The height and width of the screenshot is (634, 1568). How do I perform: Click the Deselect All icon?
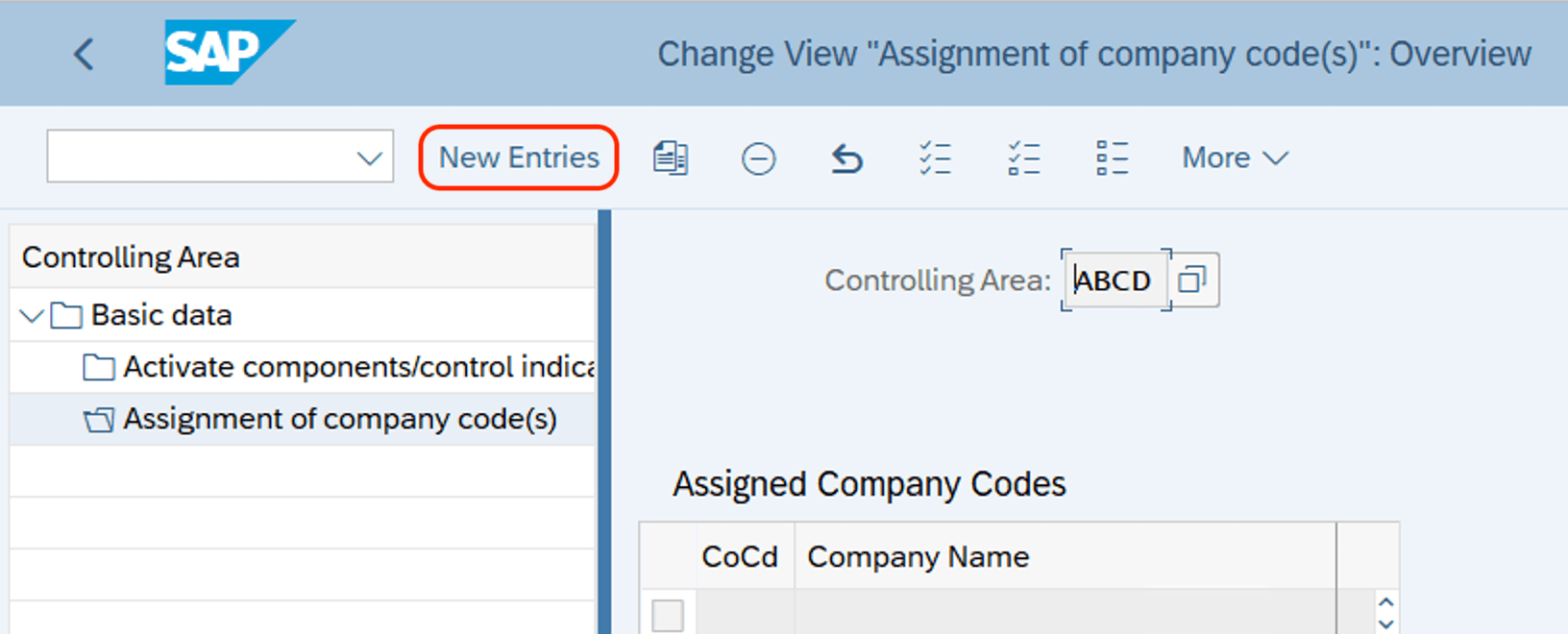coord(1111,157)
